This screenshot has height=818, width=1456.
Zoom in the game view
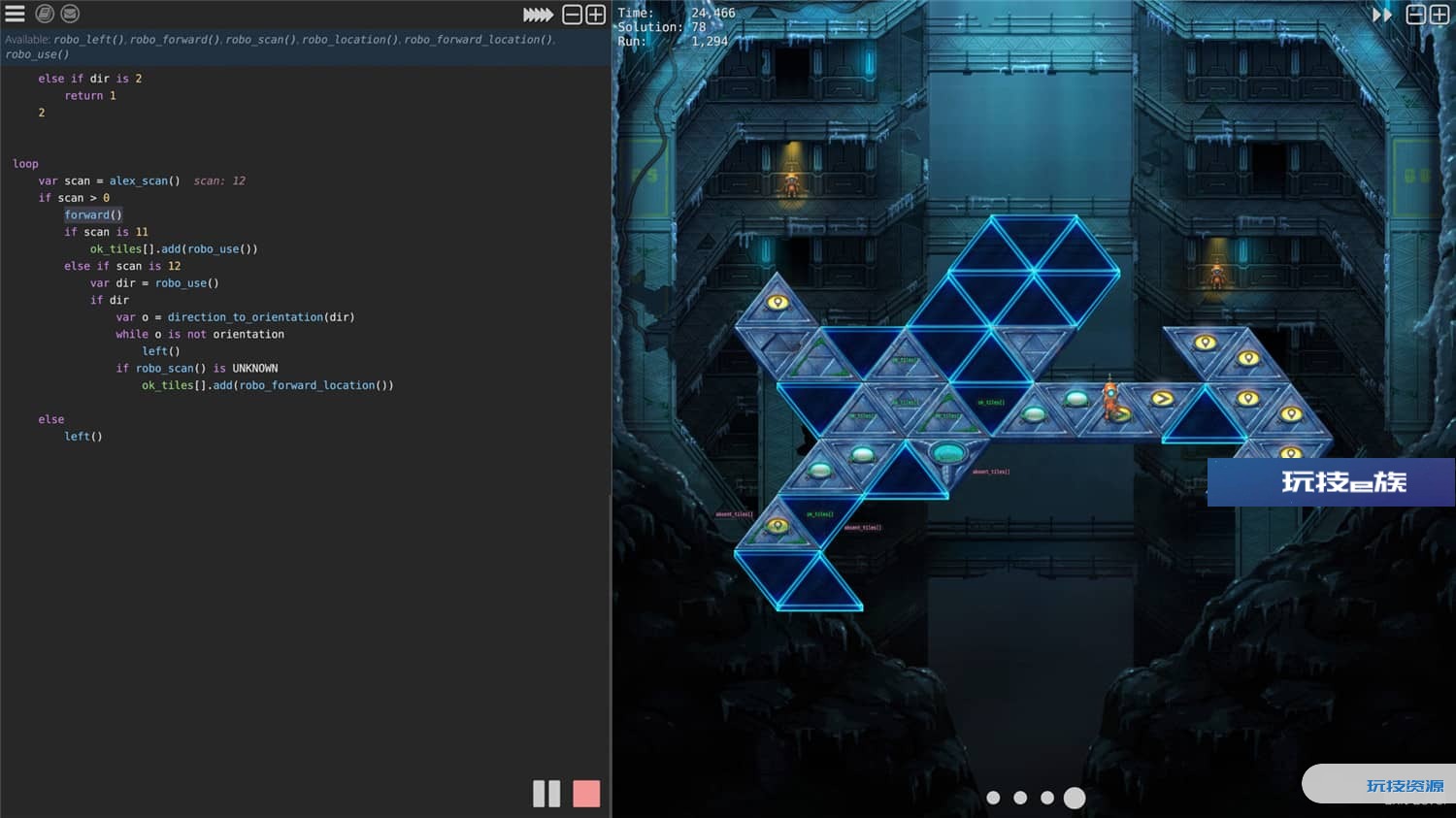1439,15
